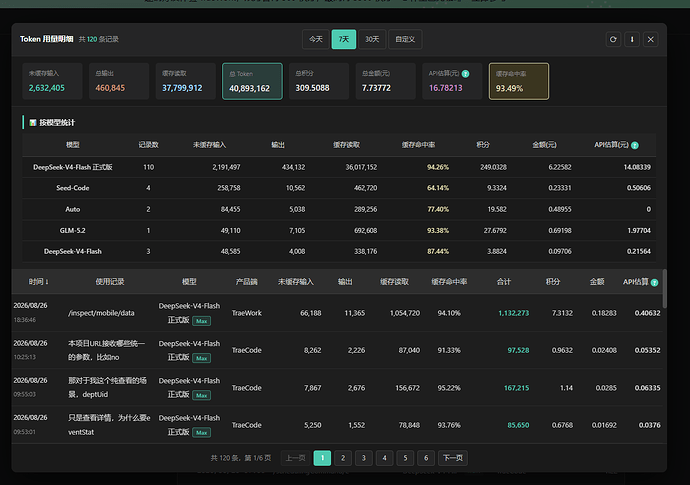The height and width of the screenshot is (485, 690).
Task: Select the 总积分 summary card
Action: coord(319,81)
